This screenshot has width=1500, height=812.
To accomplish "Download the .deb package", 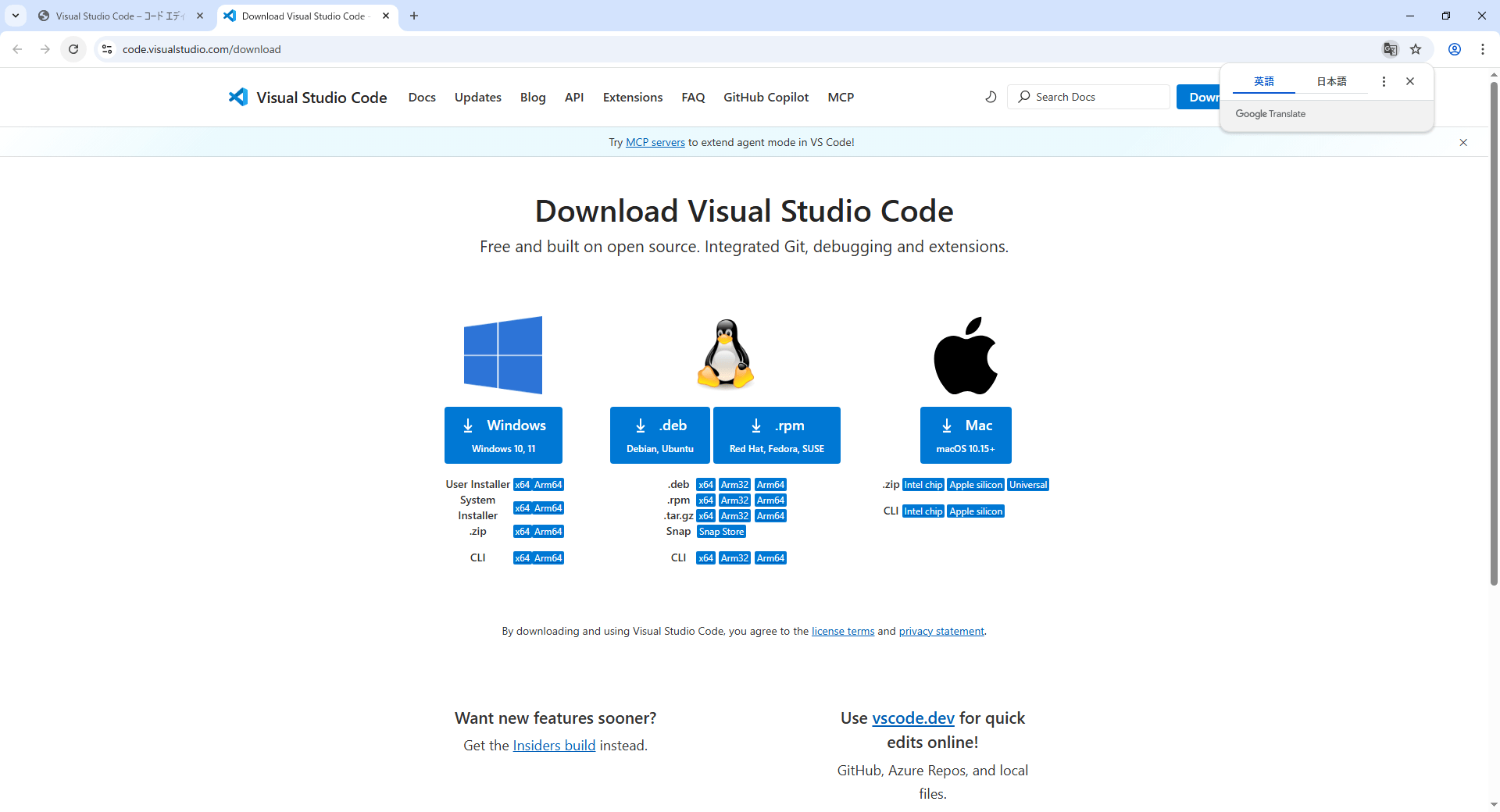I will pos(660,435).
